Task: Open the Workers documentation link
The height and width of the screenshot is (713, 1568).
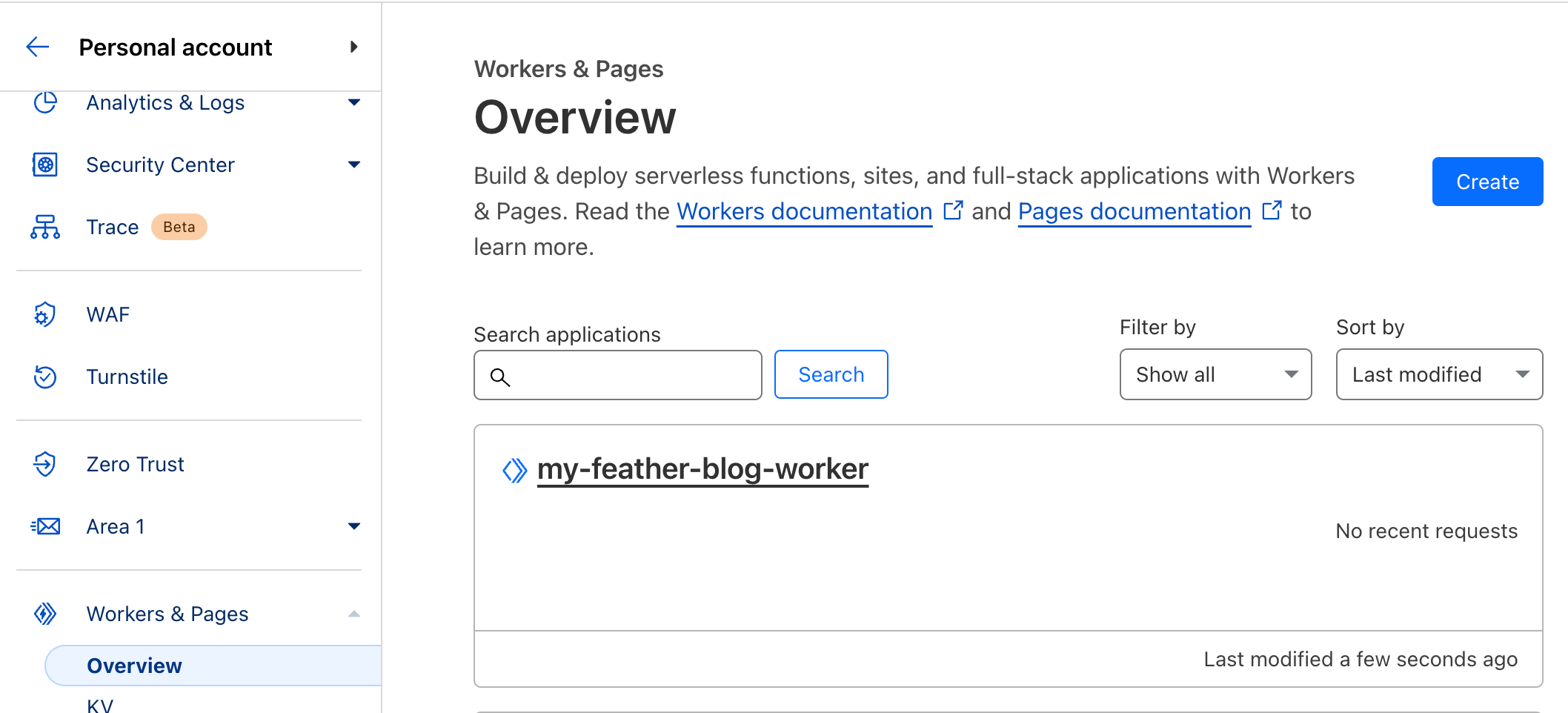Action: point(804,211)
